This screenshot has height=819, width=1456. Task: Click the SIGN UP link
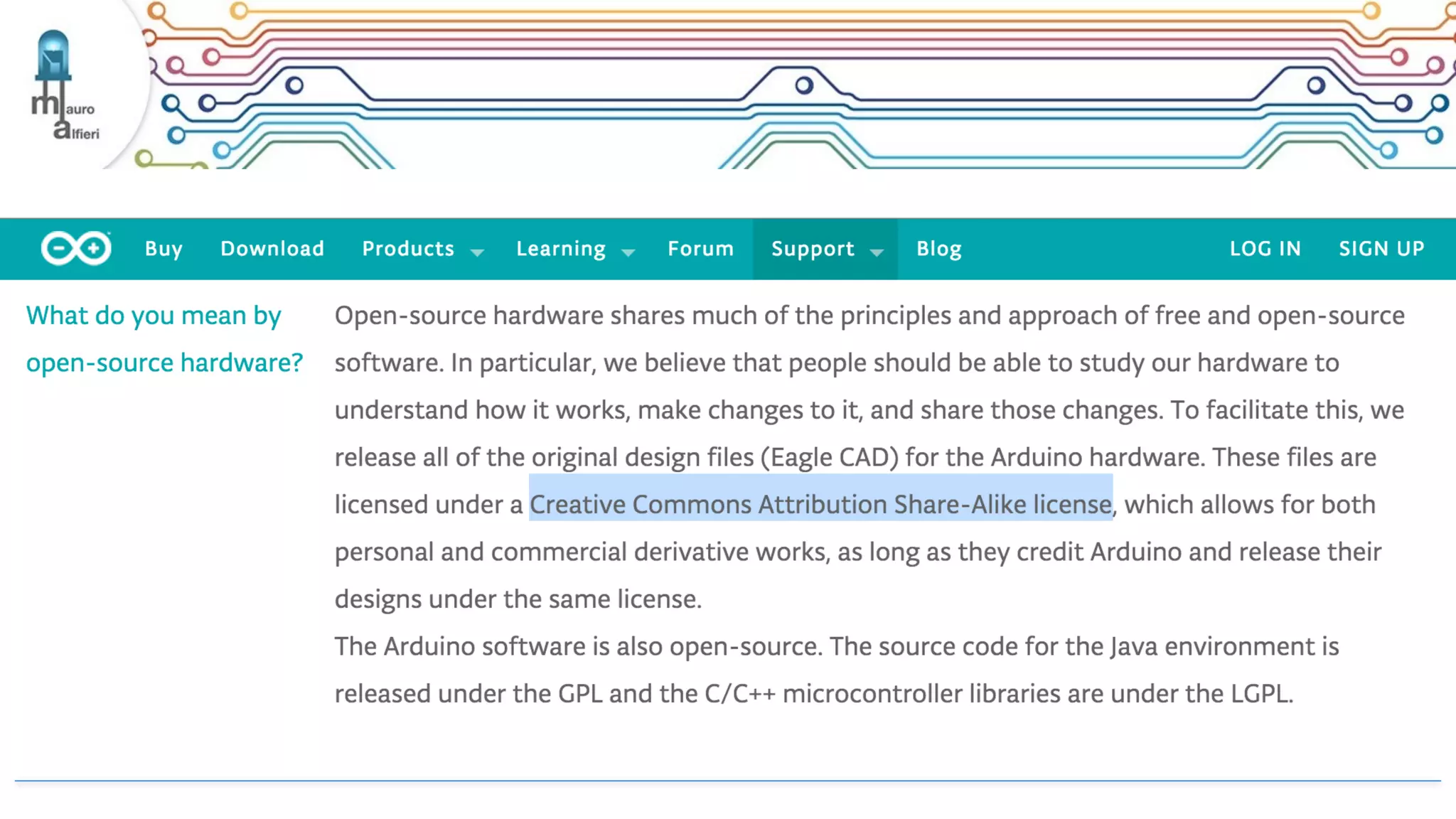(x=1381, y=248)
